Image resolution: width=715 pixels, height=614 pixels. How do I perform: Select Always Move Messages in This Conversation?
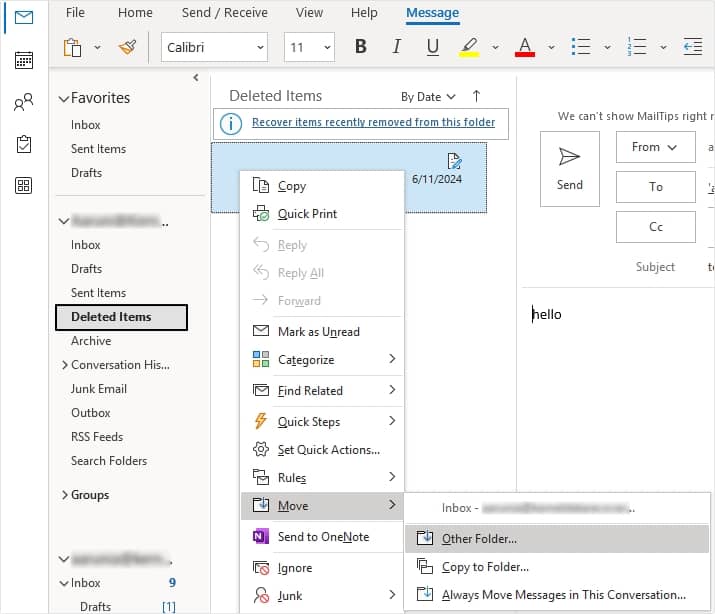point(557,595)
